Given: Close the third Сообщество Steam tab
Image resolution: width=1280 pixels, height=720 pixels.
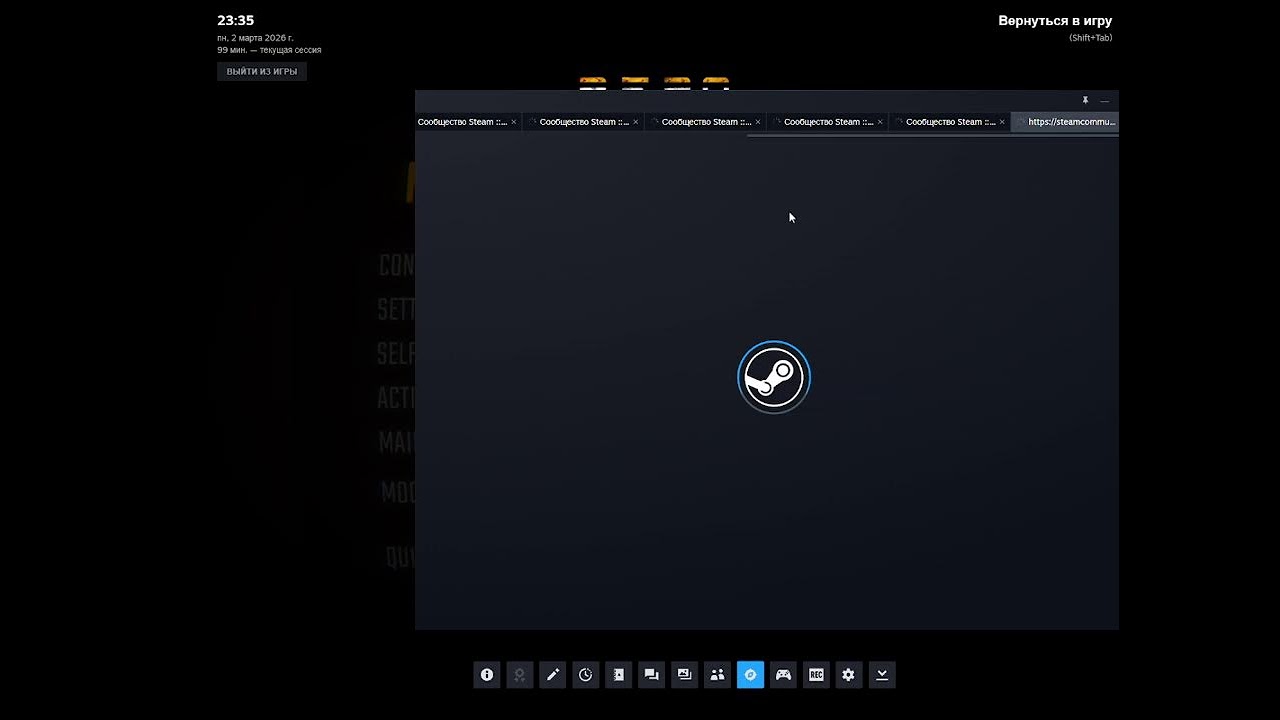Looking at the screenshot, I should tap(758, 122).
